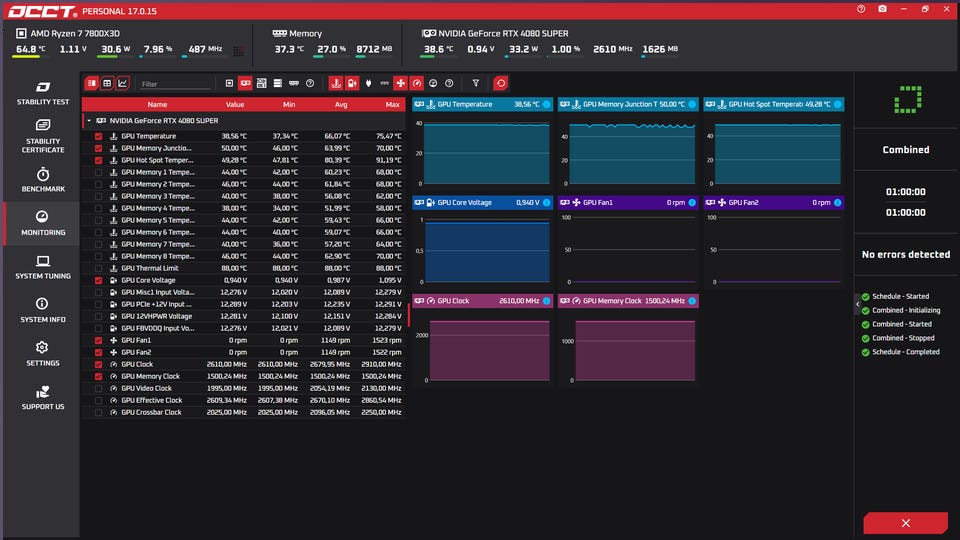Viewport: 960px width, 540px height.
Task: Switch to table-only view
Action: (x=107, y=83)
